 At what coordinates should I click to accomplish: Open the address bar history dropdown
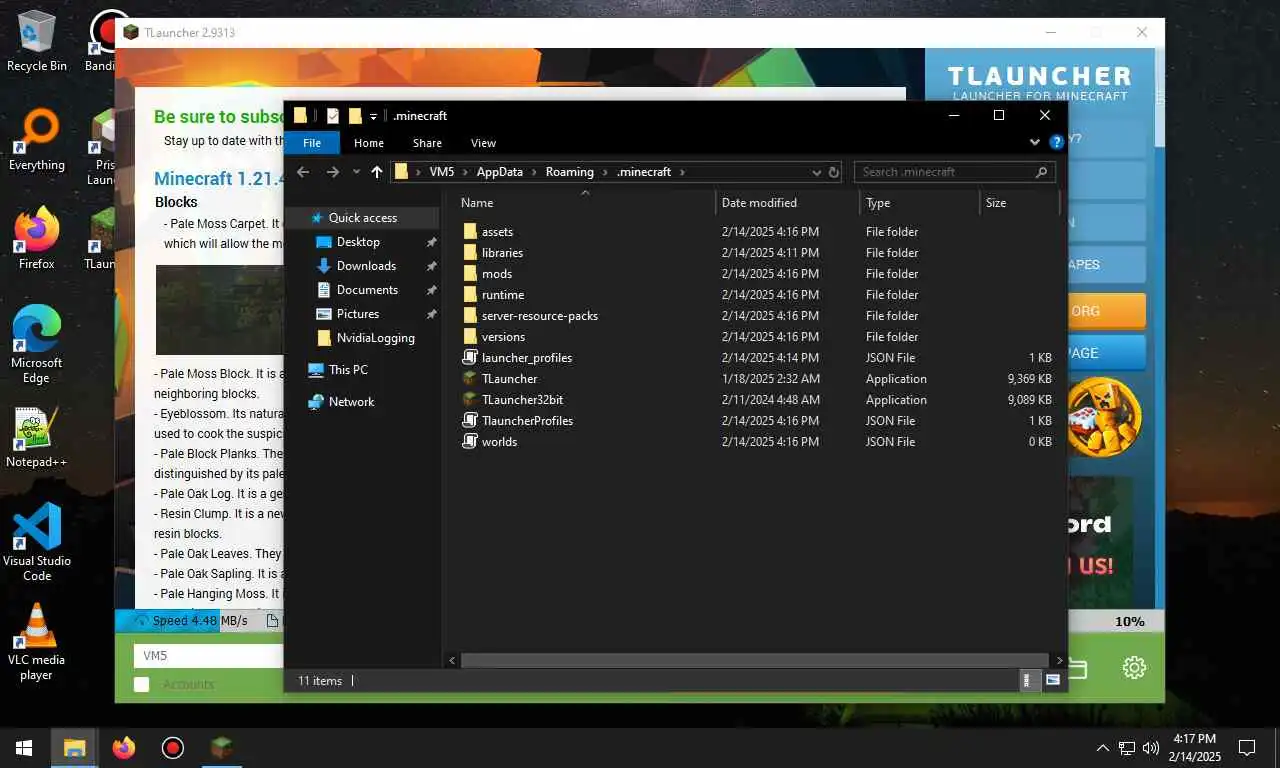(817, 172)
